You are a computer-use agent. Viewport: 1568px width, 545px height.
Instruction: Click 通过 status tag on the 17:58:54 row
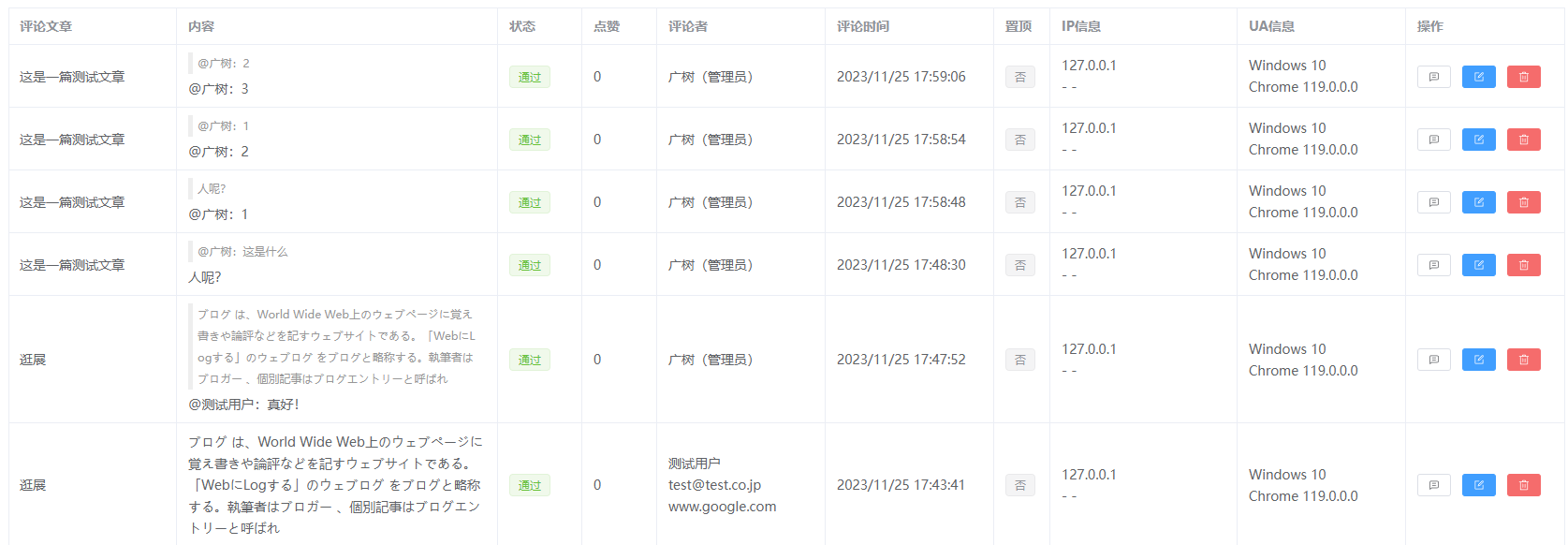click(529, 140)
